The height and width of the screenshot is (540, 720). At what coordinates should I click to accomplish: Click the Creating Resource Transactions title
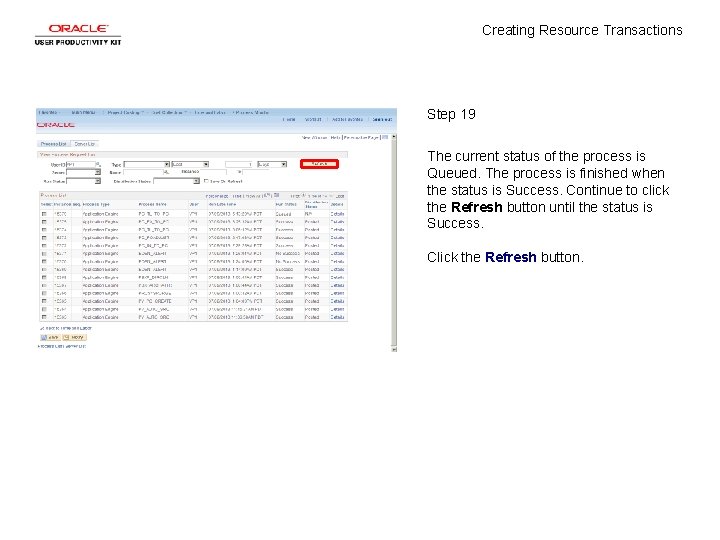[582, 30]
